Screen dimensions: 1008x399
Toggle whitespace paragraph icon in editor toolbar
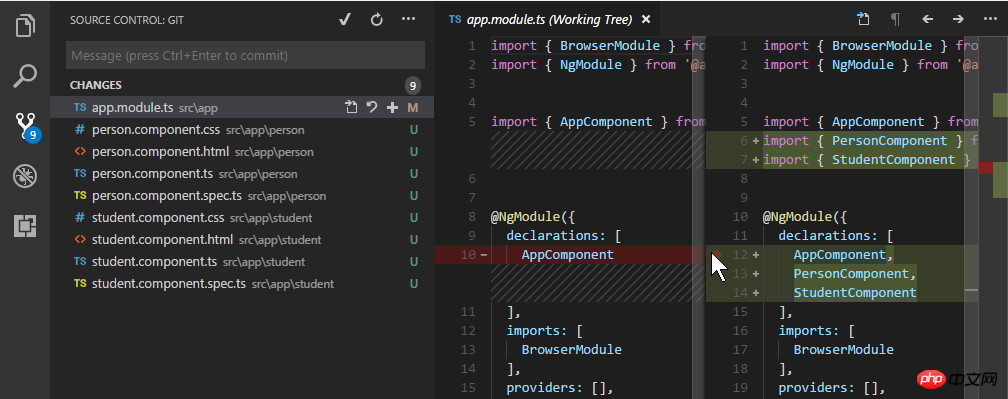click(x=895, y=19)
